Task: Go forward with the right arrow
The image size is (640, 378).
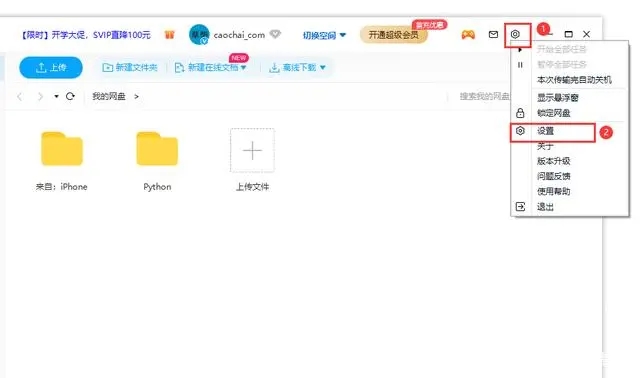Action: 40,96
